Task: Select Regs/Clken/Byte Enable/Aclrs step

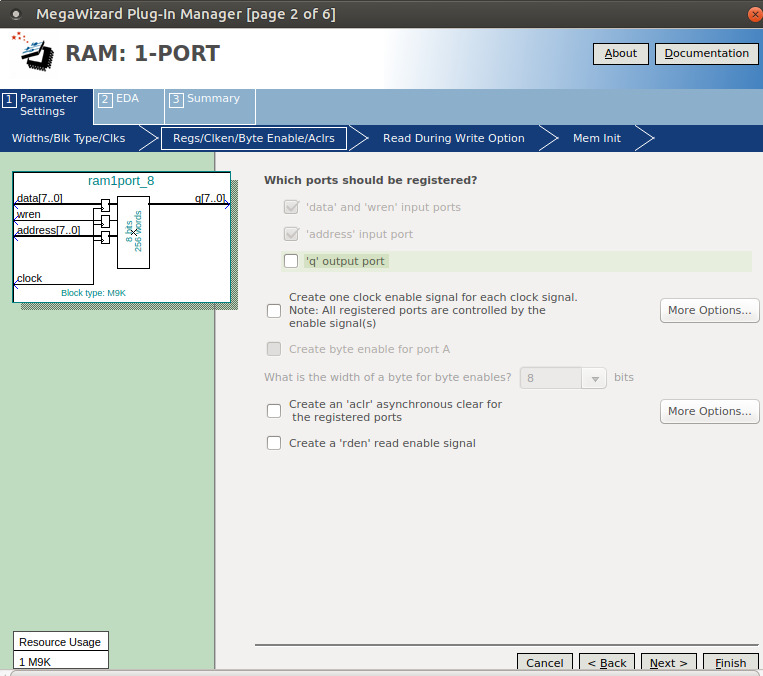Action: coord(254,138)
